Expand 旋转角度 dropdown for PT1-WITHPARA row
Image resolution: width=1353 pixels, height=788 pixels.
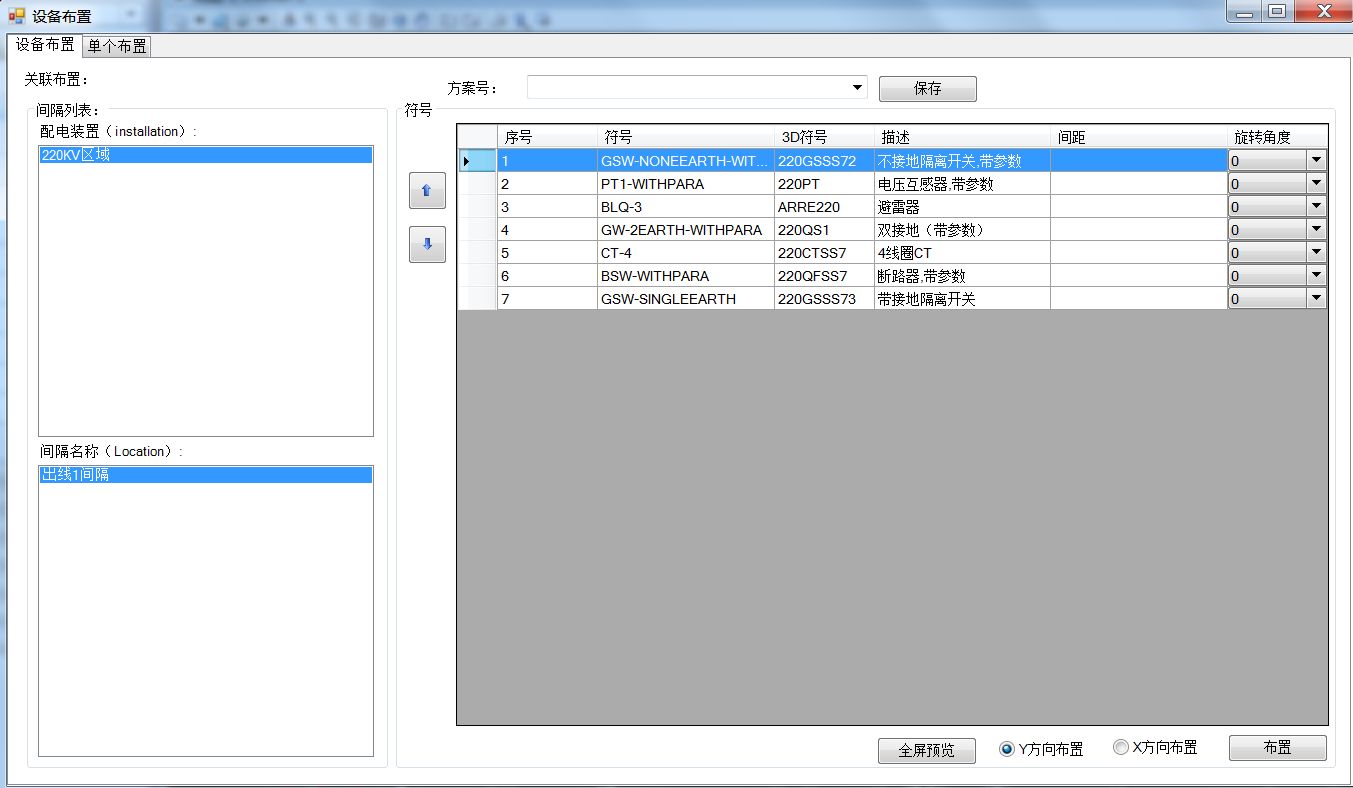(x=1317, y=183)
